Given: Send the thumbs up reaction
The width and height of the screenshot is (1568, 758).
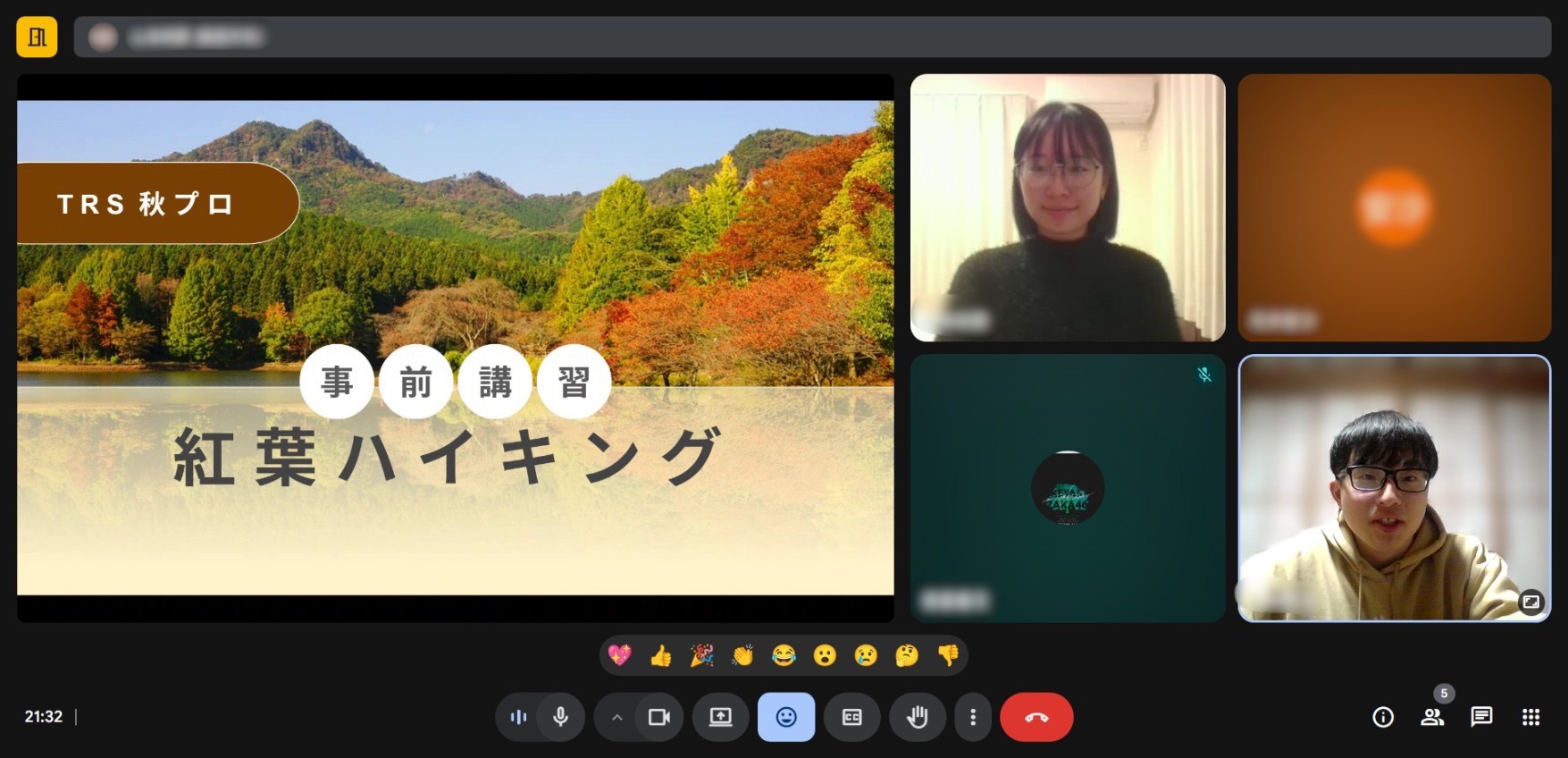Looking at the screenshot, I should [660, 656].
